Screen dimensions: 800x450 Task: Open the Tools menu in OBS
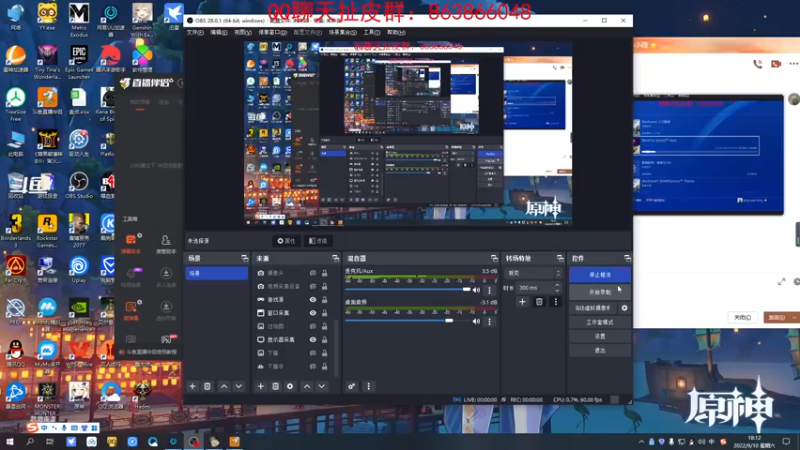pyautogui.click(x=371, y=32)
